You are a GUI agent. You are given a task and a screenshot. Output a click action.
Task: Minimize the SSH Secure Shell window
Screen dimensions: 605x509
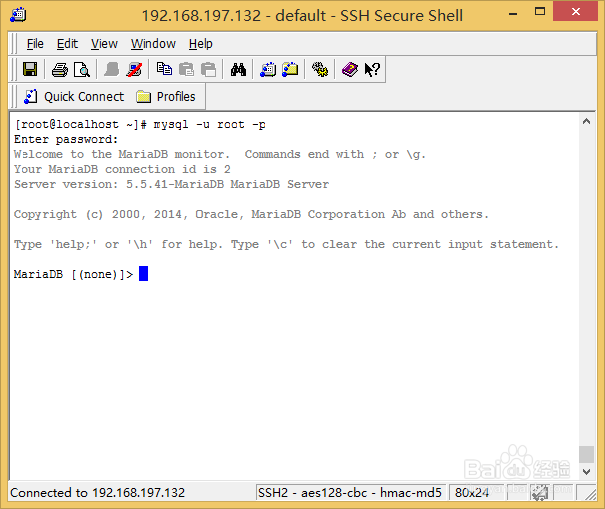(513, 14)
